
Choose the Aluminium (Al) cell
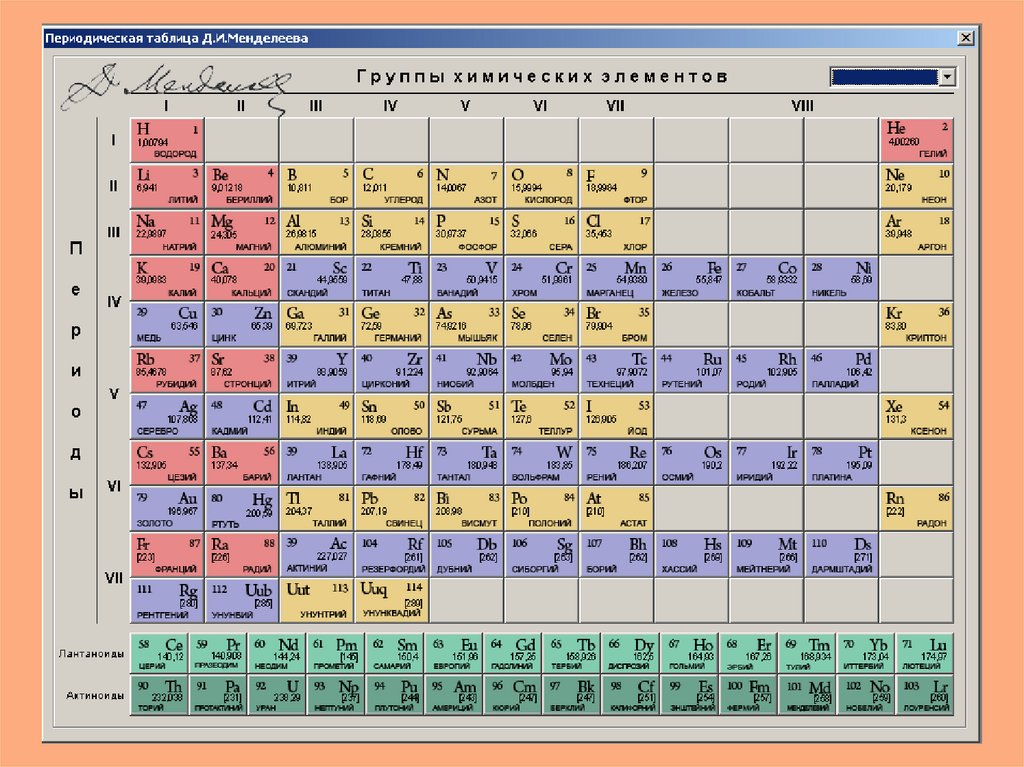tap(317, 233)
